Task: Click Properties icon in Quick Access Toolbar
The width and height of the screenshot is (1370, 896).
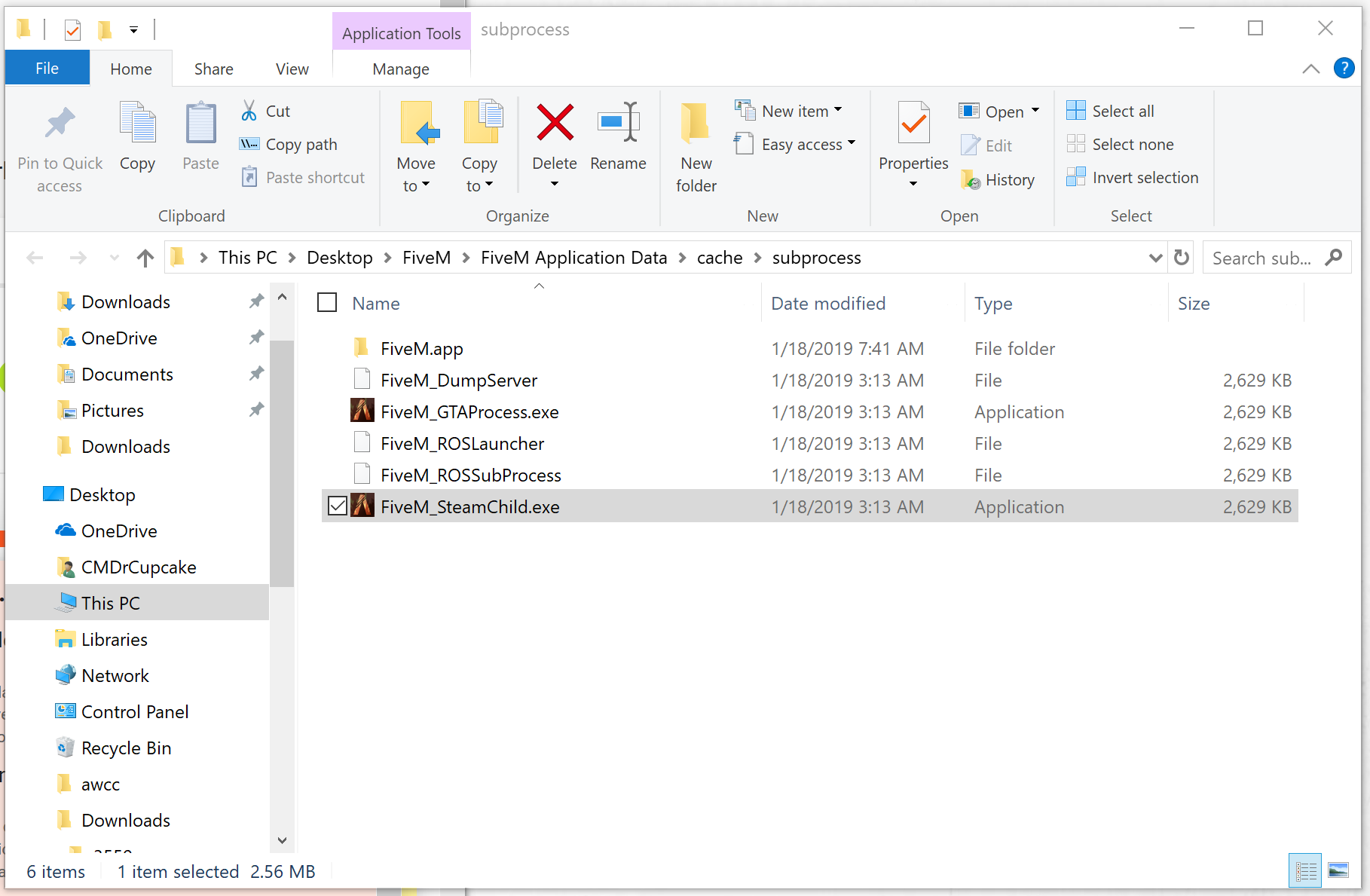Action: (72, 30)
